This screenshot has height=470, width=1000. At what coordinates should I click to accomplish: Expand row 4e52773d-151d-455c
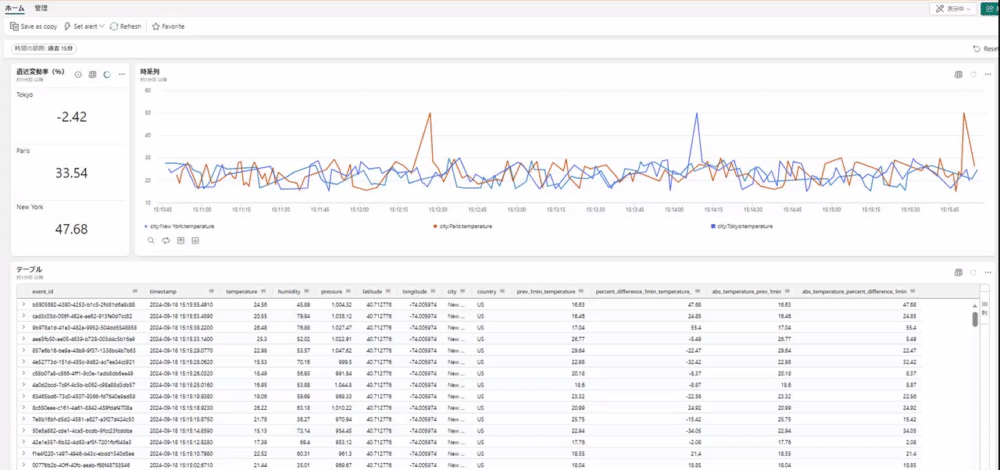(24, 362)
